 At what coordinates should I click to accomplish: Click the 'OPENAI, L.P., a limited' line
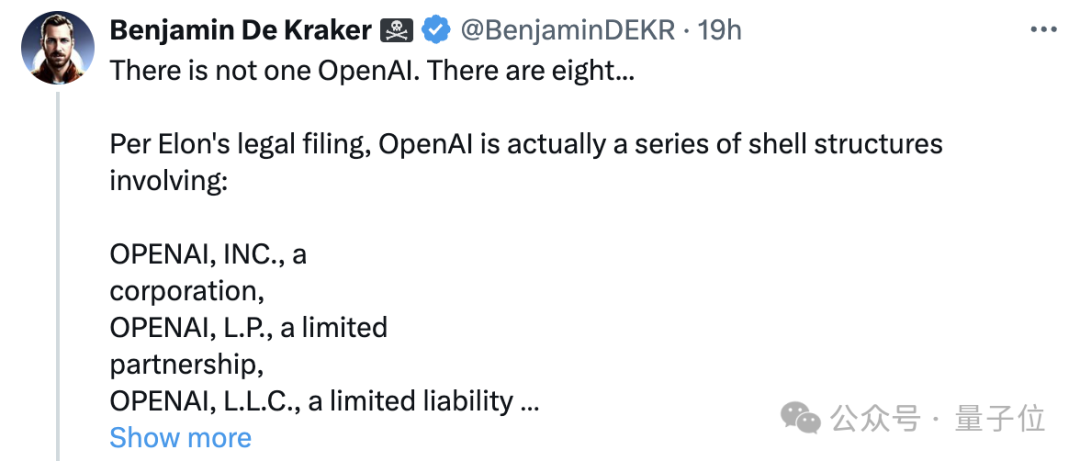coord(248,327)
